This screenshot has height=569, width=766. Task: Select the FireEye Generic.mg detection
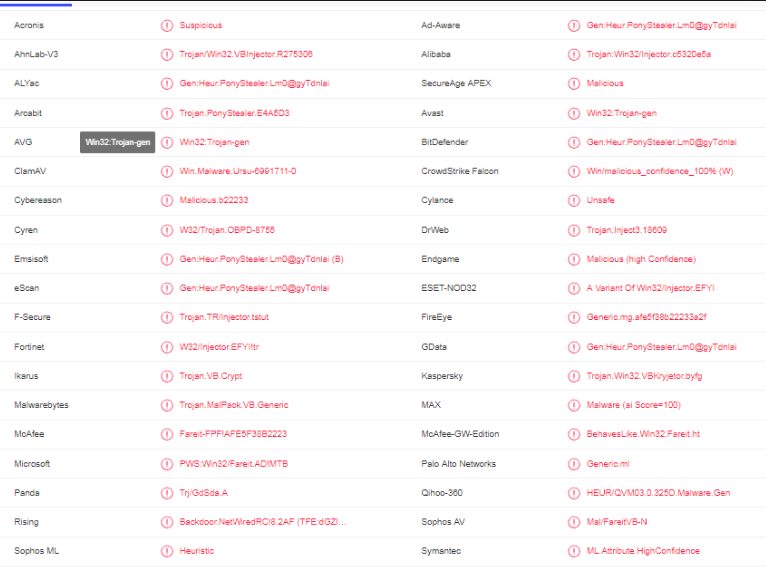point(646,317)
